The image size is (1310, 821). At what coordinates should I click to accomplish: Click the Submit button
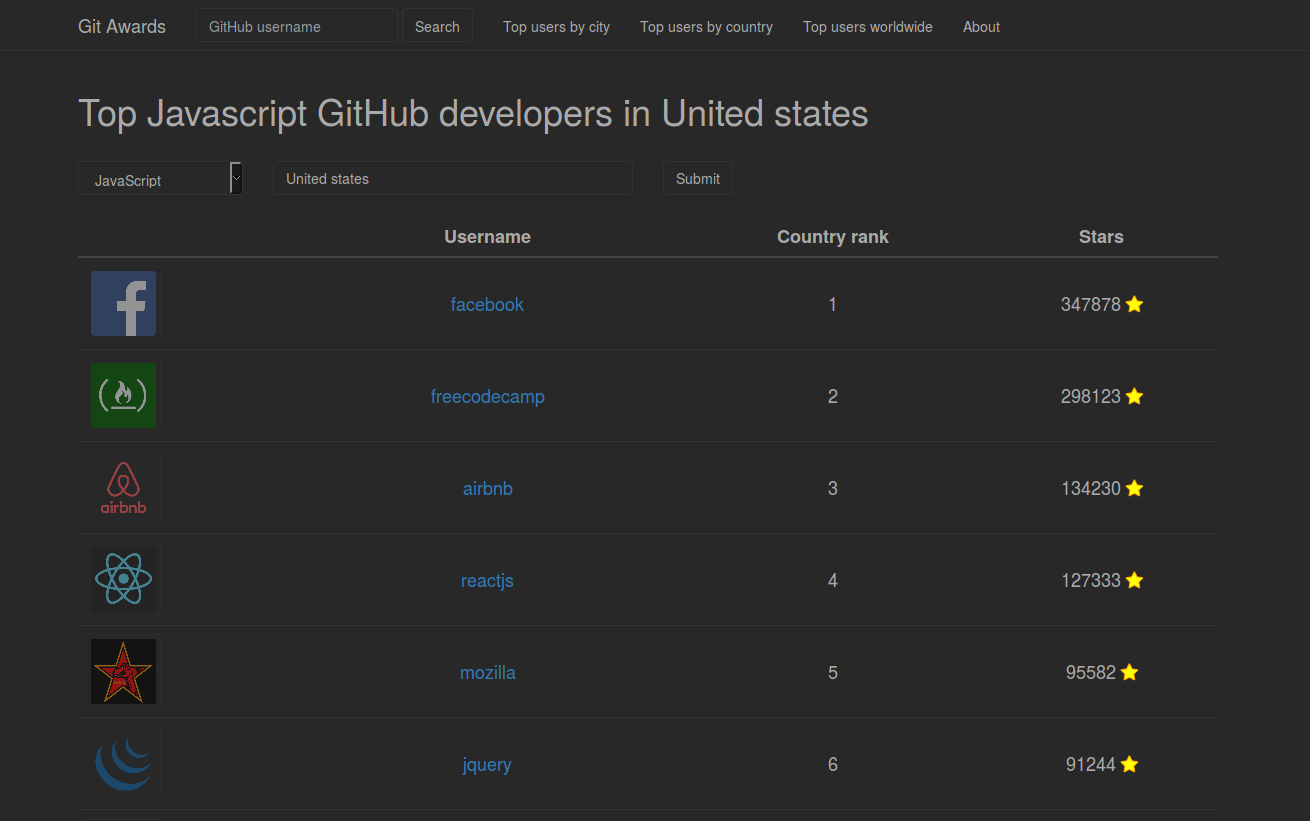(698, 178)
